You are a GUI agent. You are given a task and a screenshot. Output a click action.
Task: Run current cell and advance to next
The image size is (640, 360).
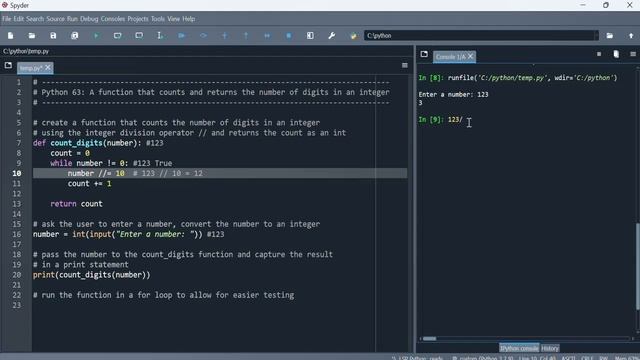pyautogui.click(x=139, y=36)
